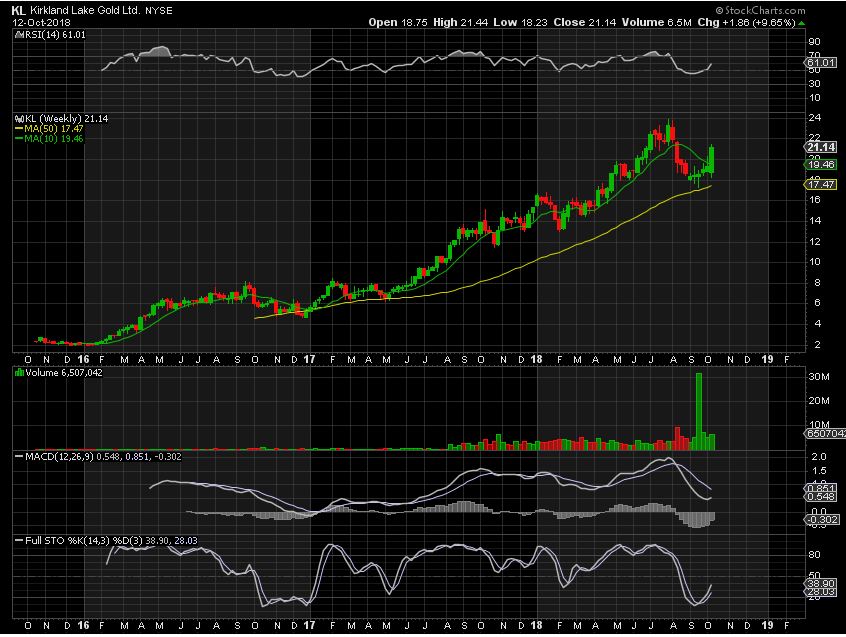Click the 21.14 last price tag
846x637 pixels.
point(821,147)
